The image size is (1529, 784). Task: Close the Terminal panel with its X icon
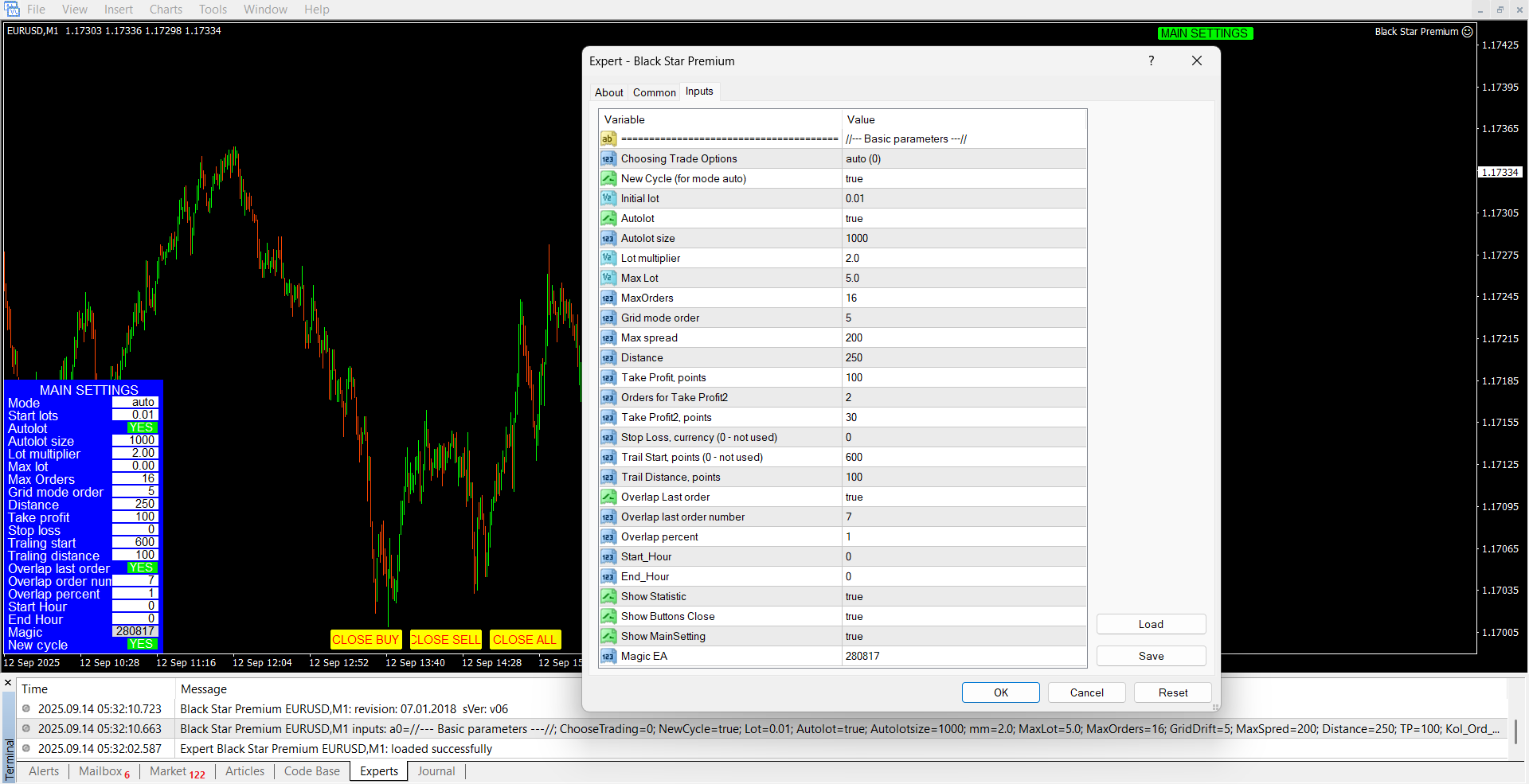8,683
